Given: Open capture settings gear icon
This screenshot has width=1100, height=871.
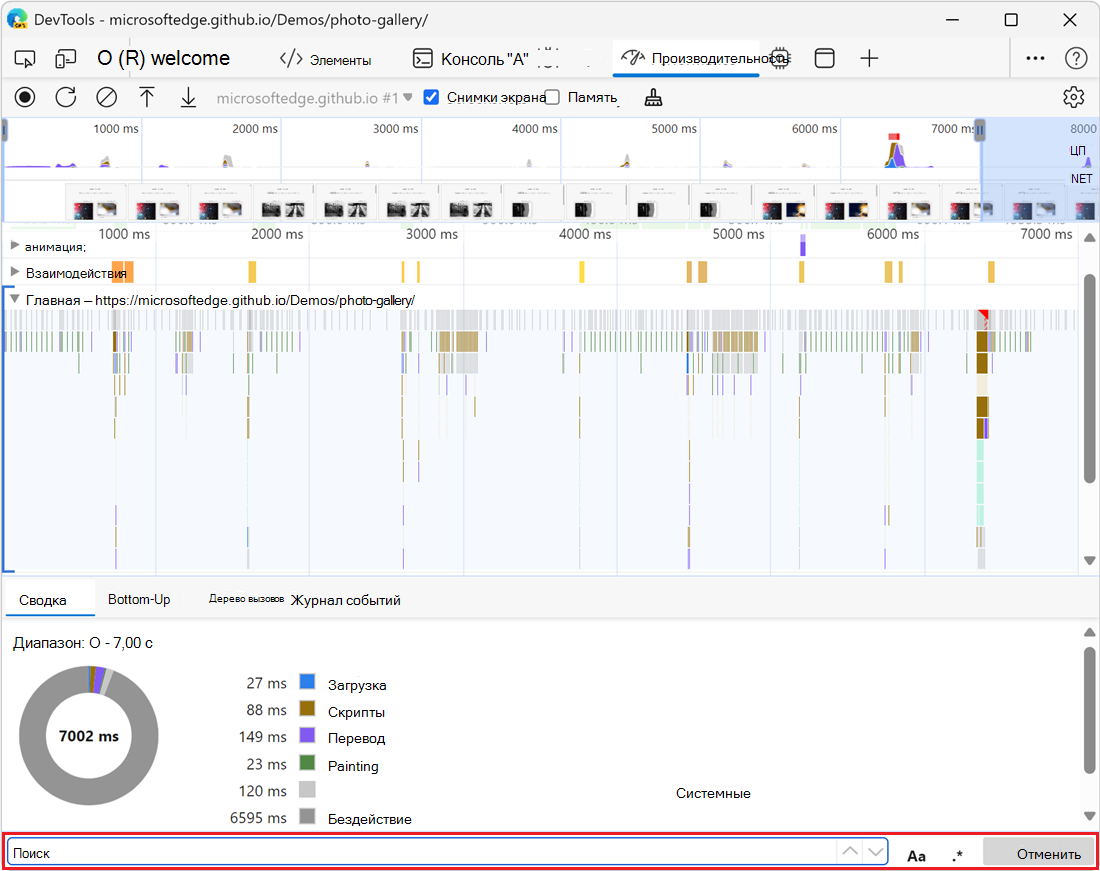Looking at the screenshot, I should coord(1073,97).
